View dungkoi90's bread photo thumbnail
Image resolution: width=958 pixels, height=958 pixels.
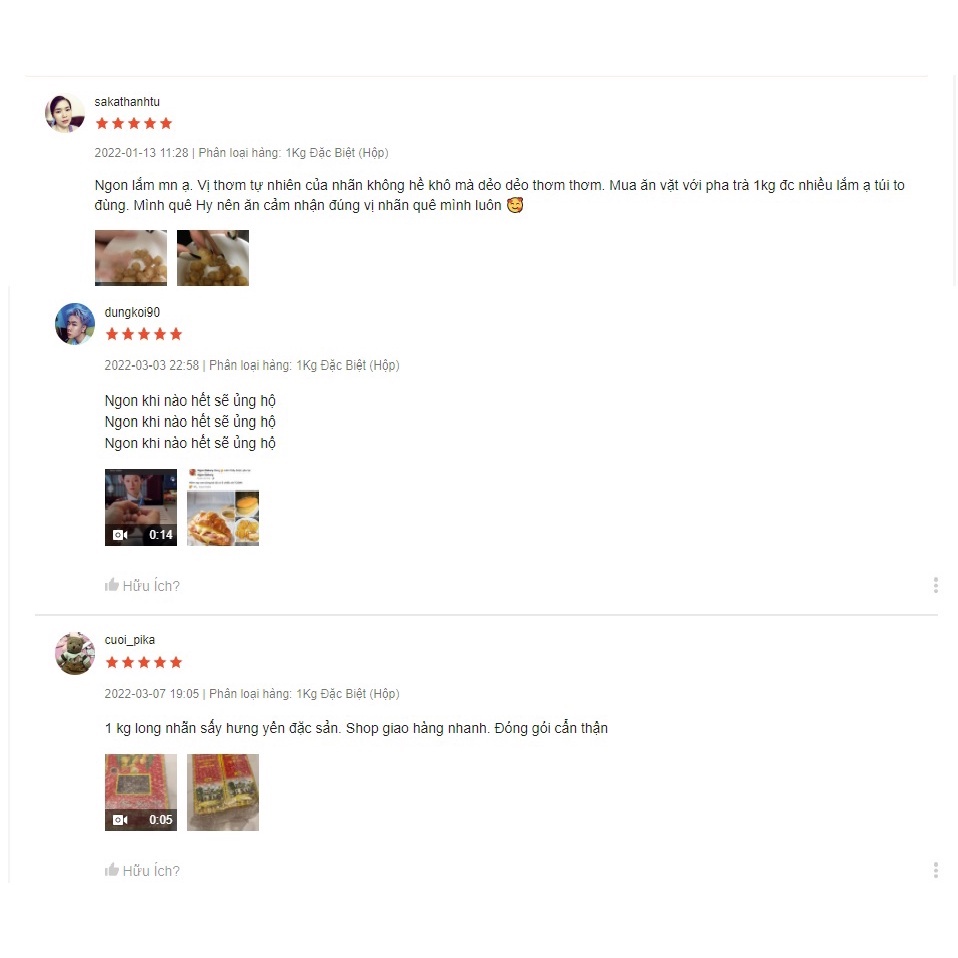(x=223, y=507)
